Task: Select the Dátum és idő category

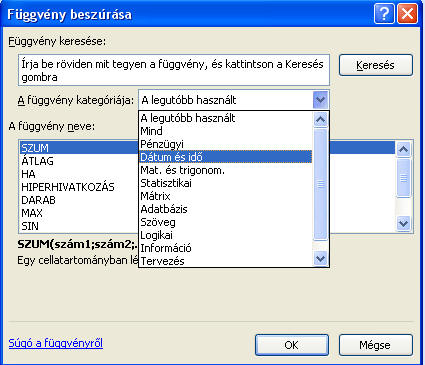Action: click(x=225, y=157)
